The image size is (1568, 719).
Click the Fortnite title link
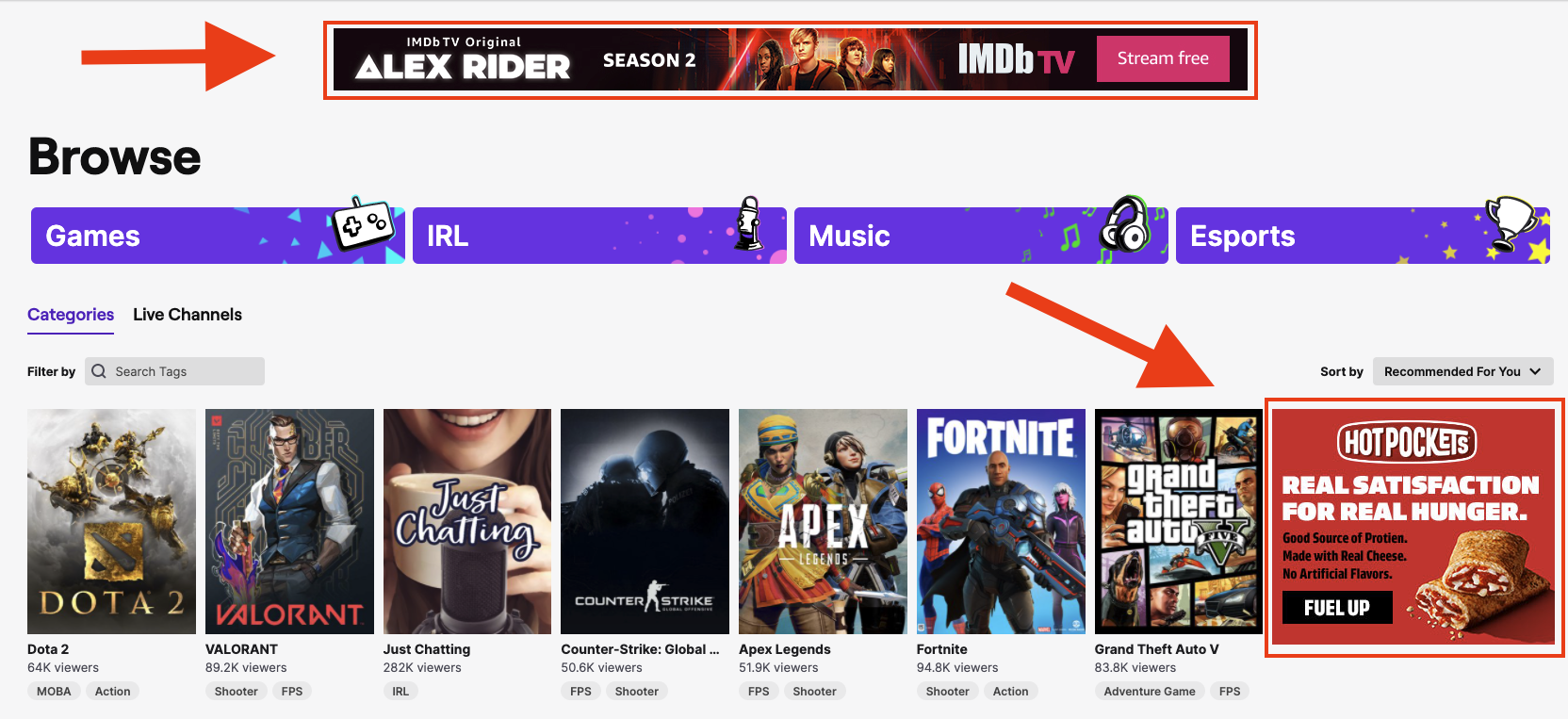click(x=942, y=649)
